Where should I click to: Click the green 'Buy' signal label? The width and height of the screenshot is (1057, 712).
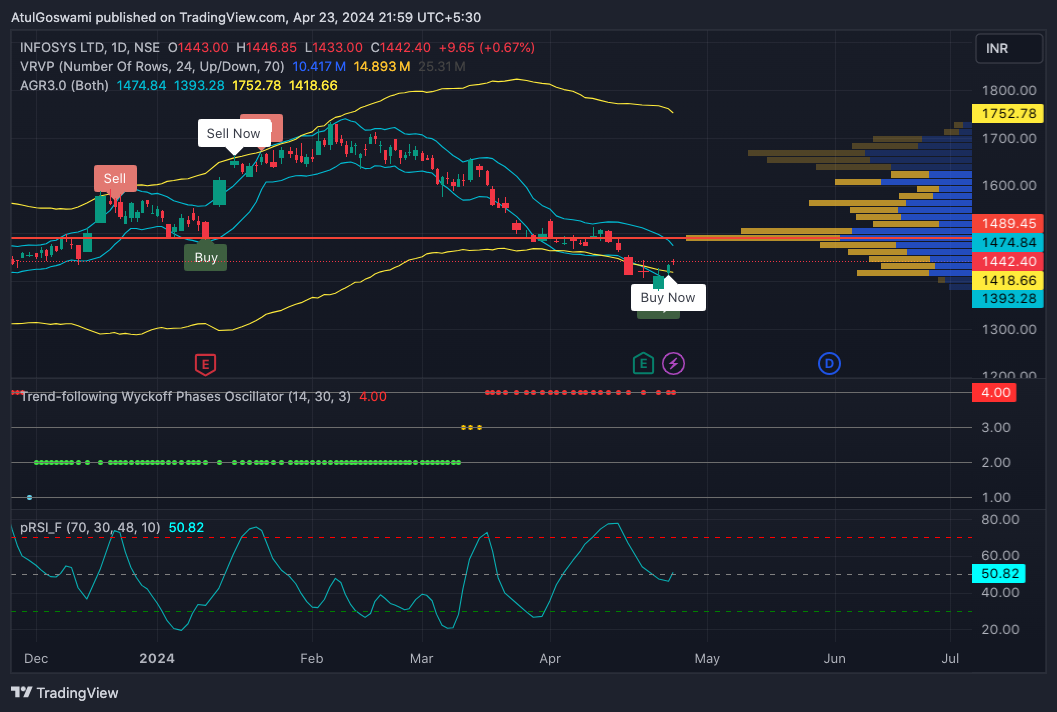pos(206,258)
